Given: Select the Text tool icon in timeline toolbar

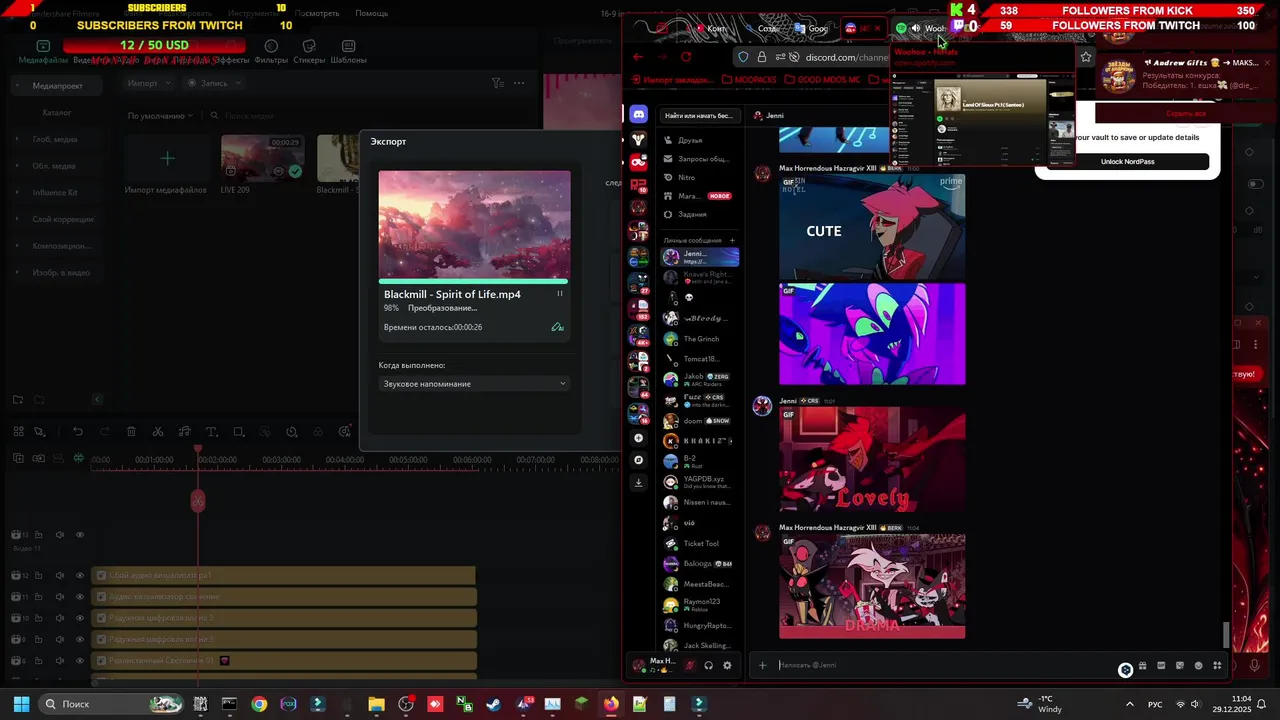Looking at the screenshot, I should tap(211, 432).
